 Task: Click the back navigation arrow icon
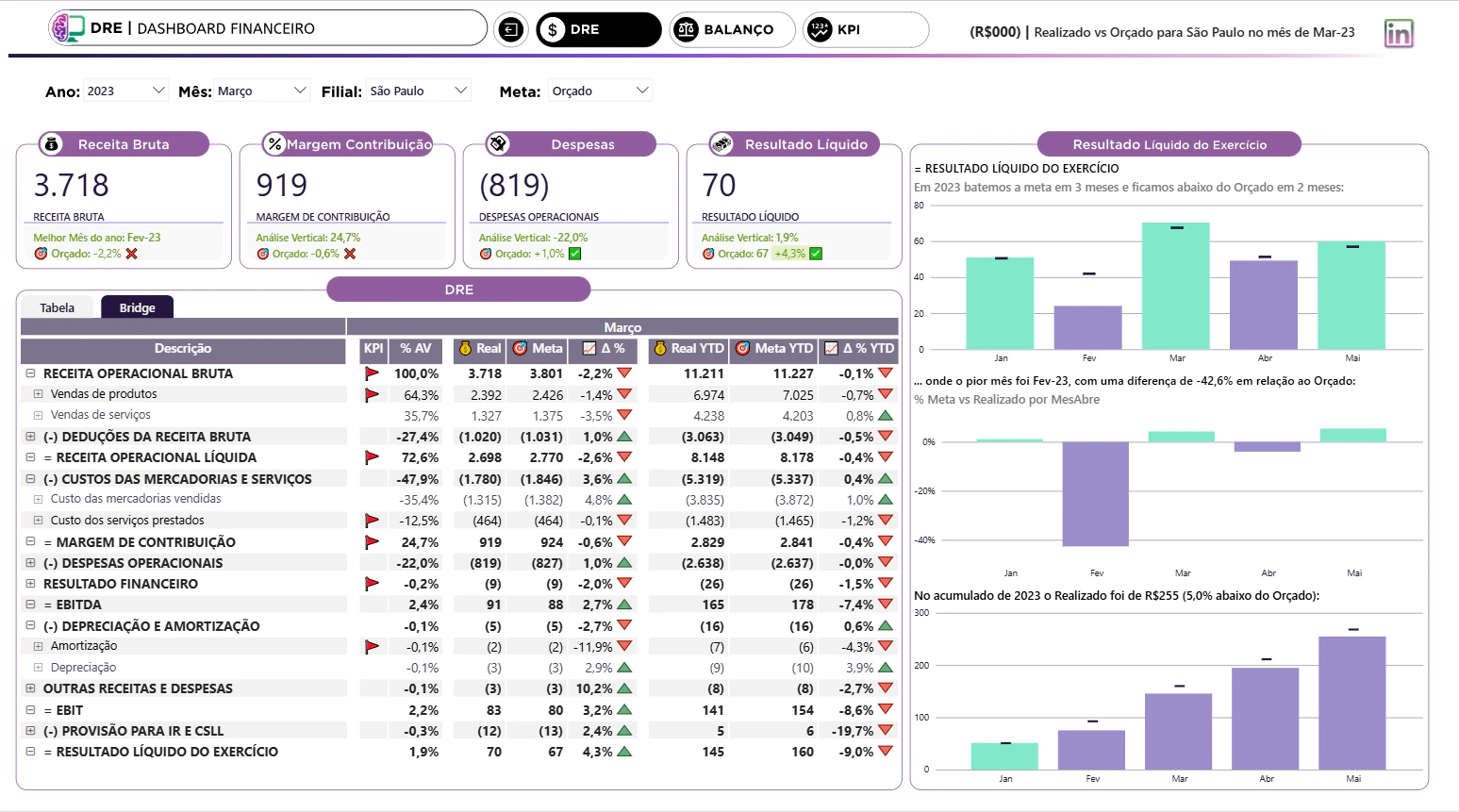click(510, 30)
